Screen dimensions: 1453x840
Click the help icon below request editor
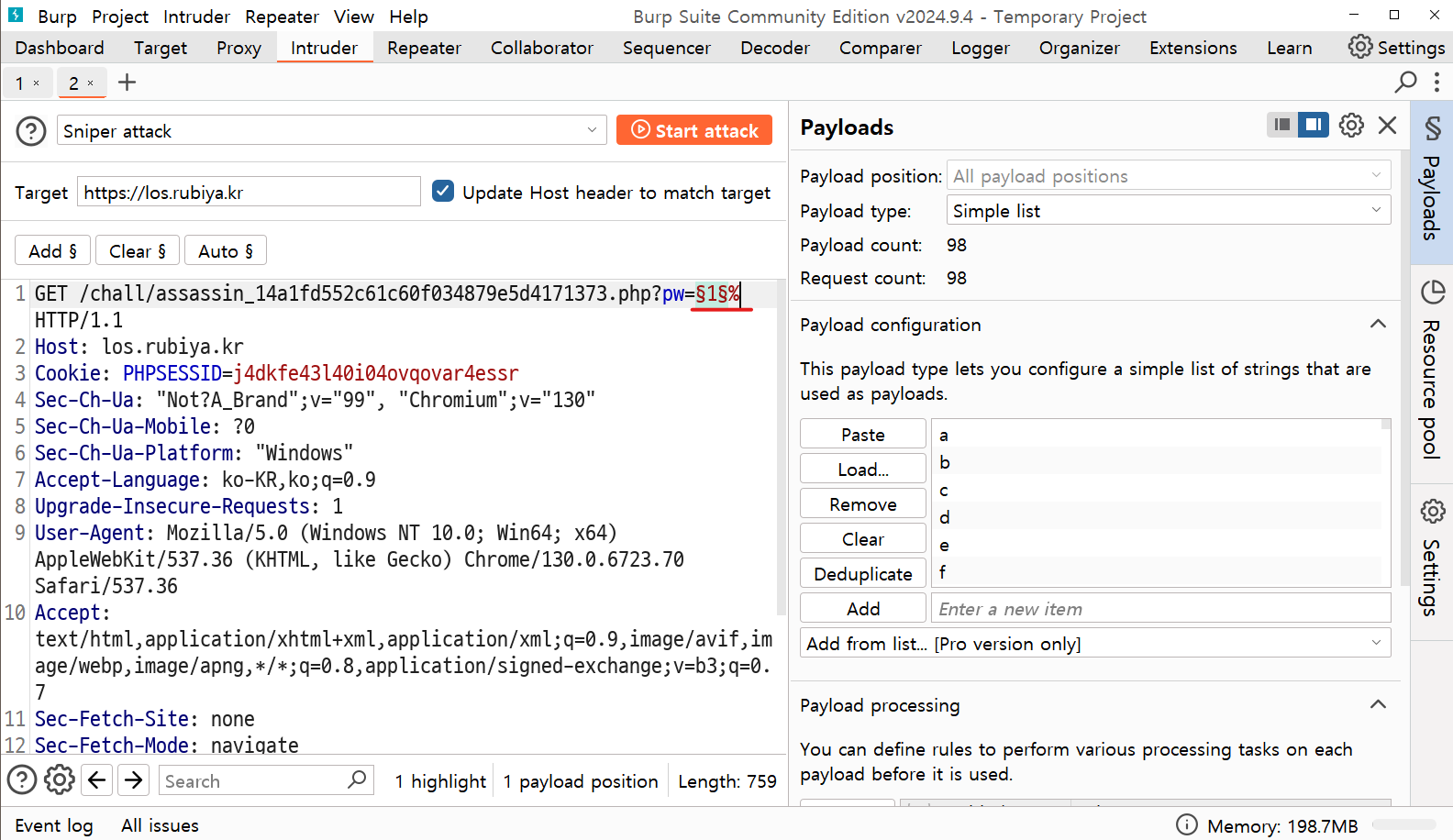tap(22, 780)
